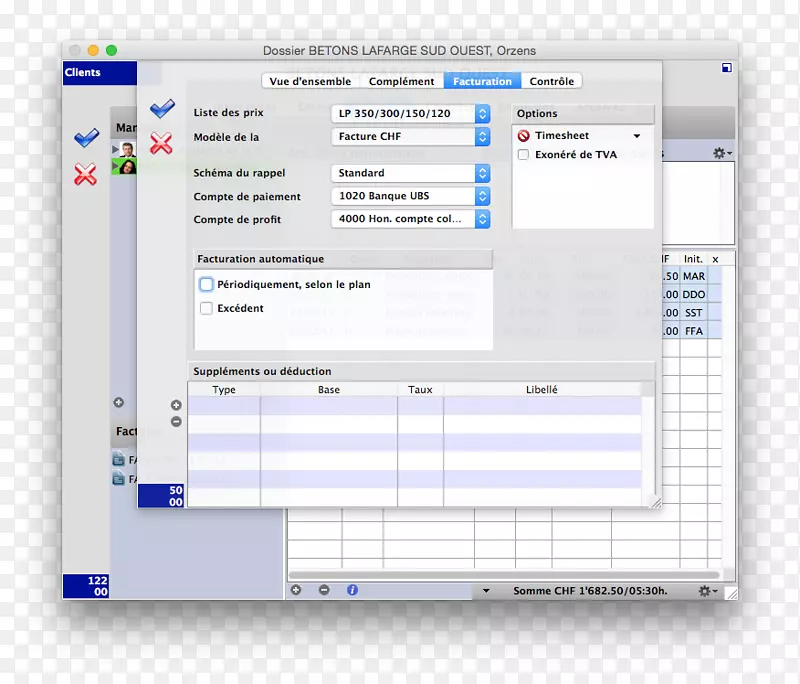Open the gear menu above the Init. column

click(x=721, y=153)
